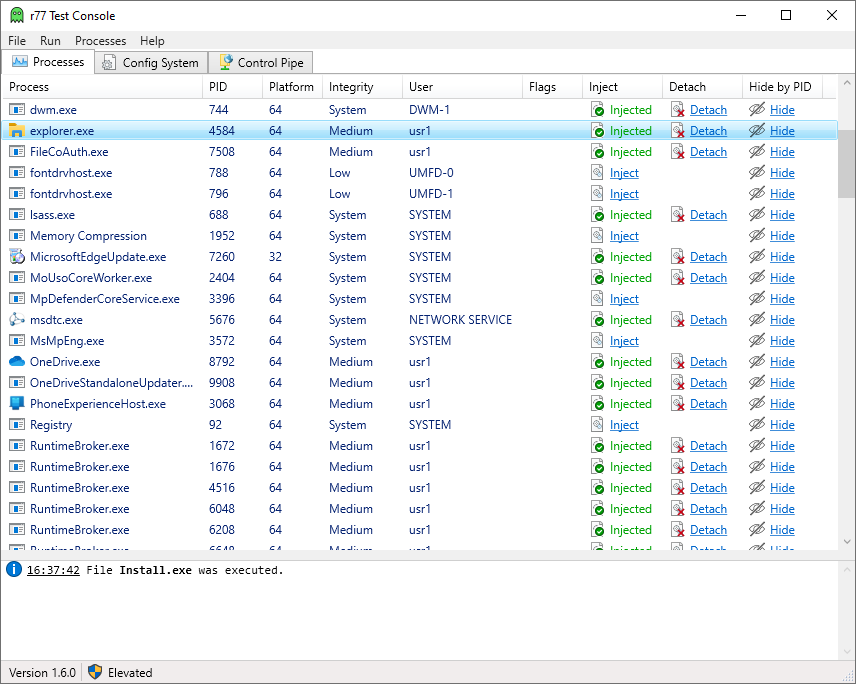Toggle hide eye icon for msdtc.exe

pos(757,319)
